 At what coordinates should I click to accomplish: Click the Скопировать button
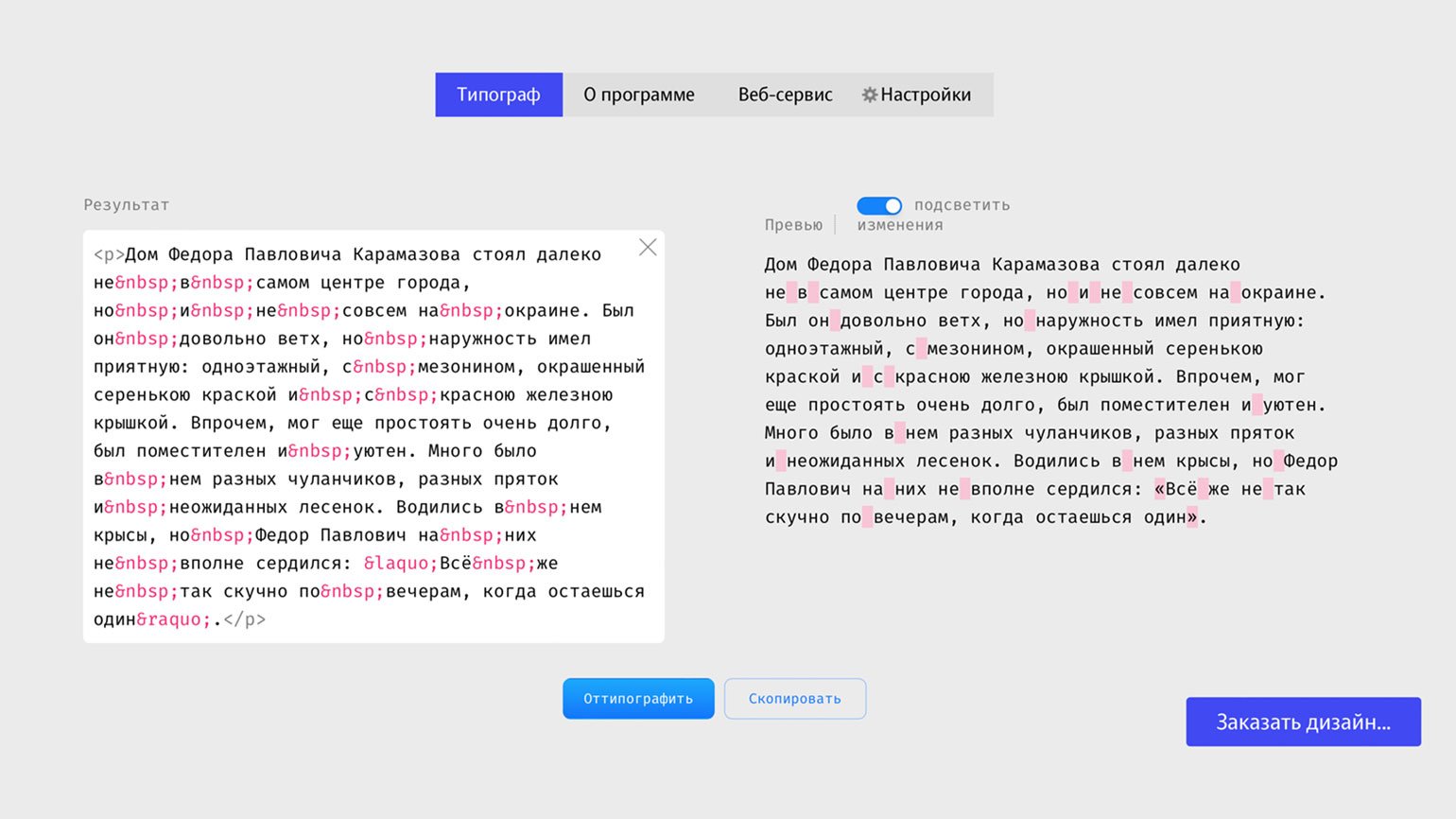coord(795,699)
